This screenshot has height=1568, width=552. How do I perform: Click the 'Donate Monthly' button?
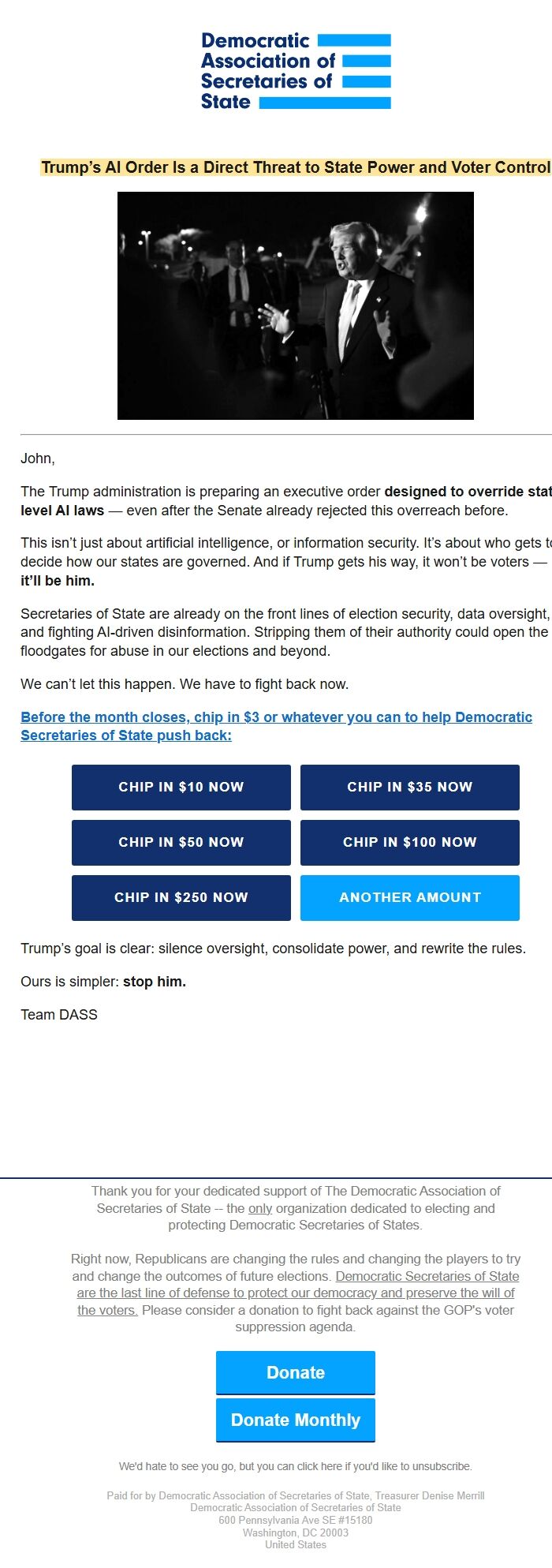tap(295, 1420)
